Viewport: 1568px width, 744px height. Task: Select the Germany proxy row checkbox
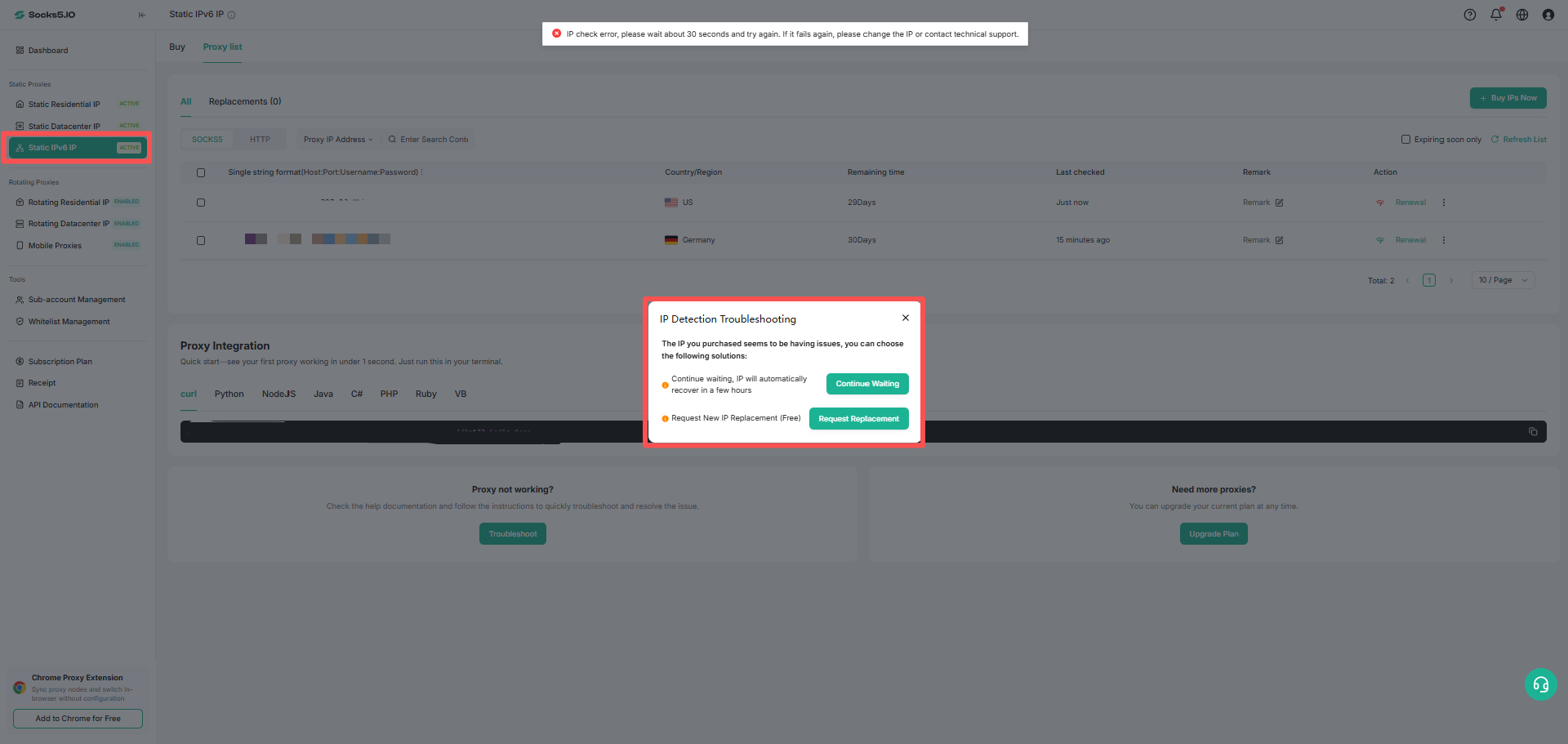coord(201,240)
